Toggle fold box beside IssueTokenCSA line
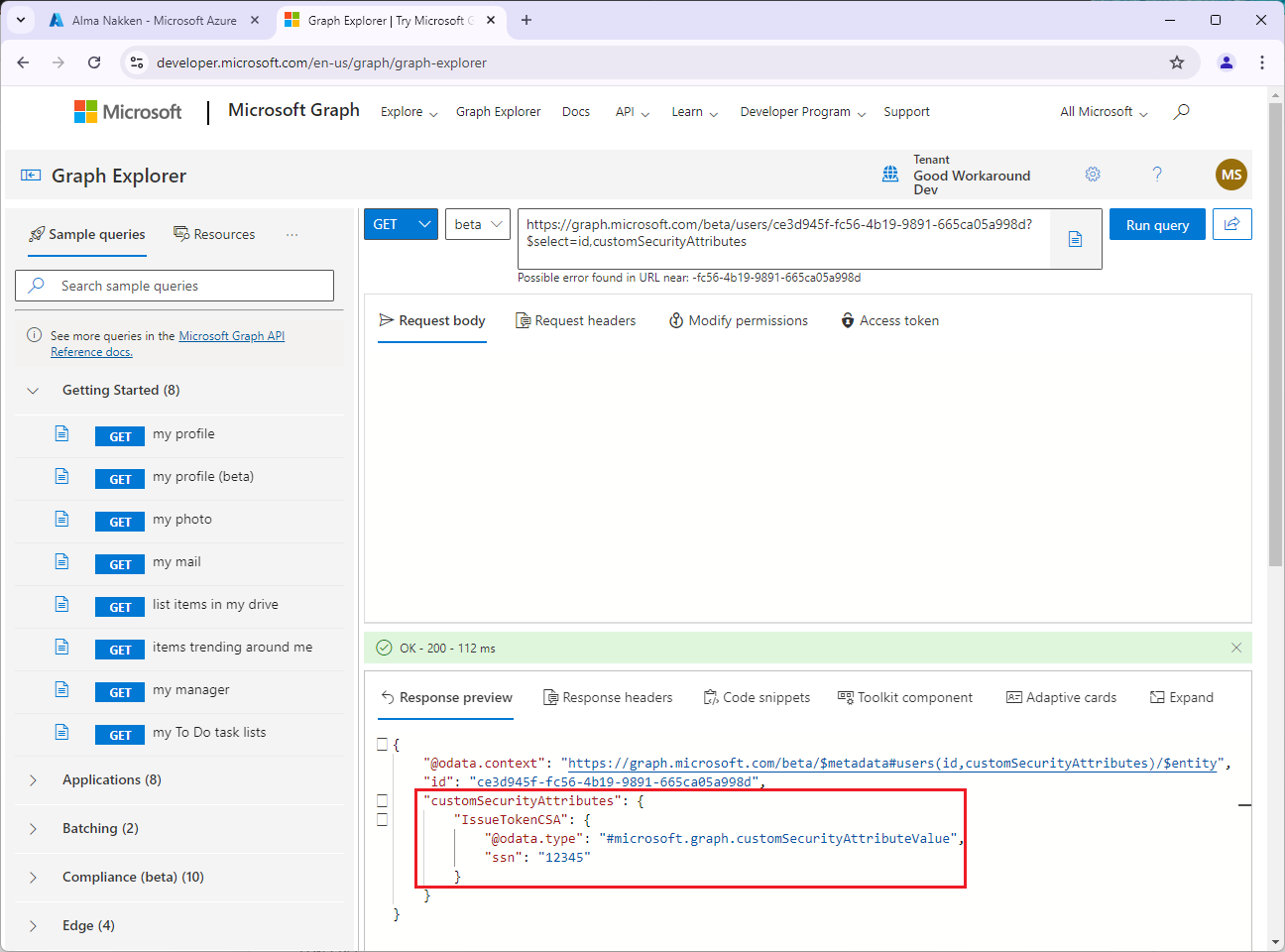1285x952 pixels. [383, 819]
